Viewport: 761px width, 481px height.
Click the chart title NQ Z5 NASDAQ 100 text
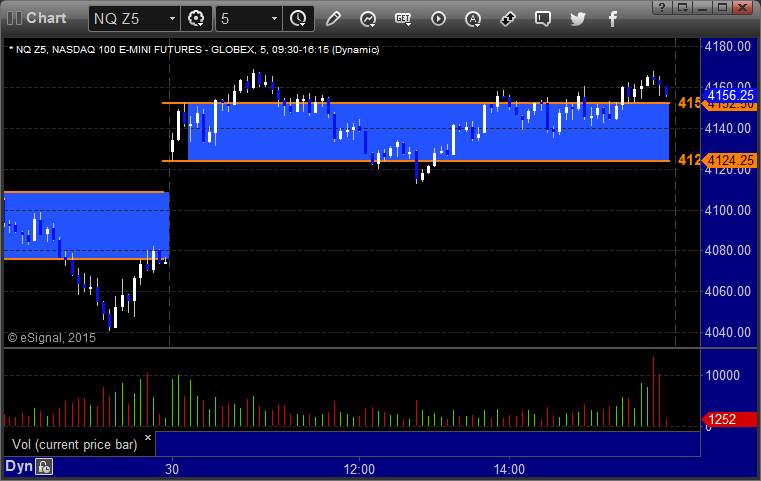click(194, 50)
